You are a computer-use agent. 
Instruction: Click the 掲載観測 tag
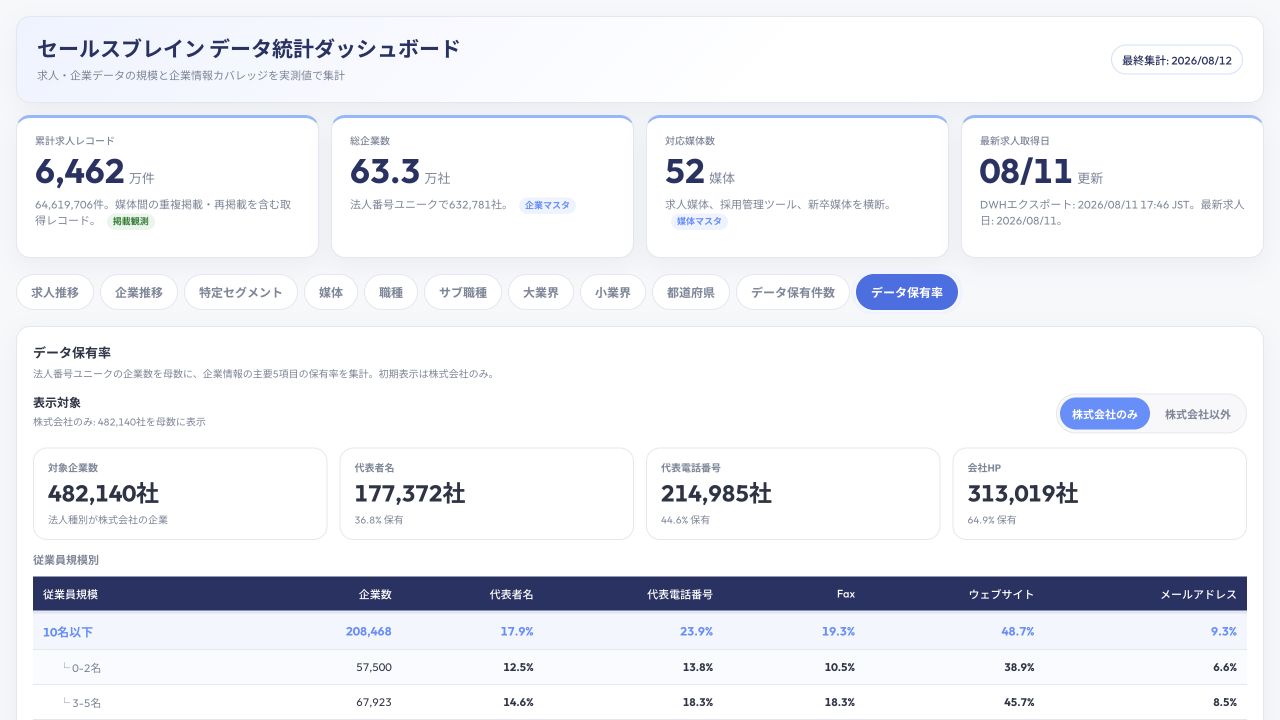[x=131, y=221]
